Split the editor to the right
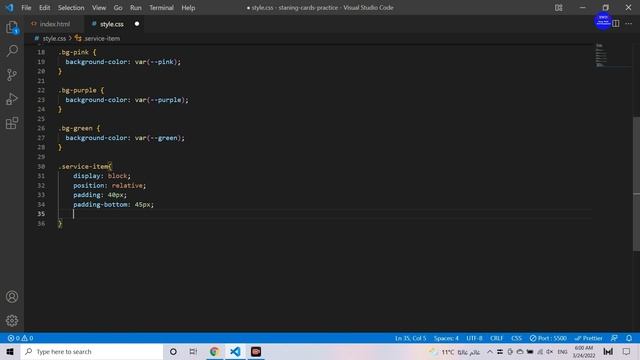The width and height of the screenshot is (640, 360). (616, 24)
